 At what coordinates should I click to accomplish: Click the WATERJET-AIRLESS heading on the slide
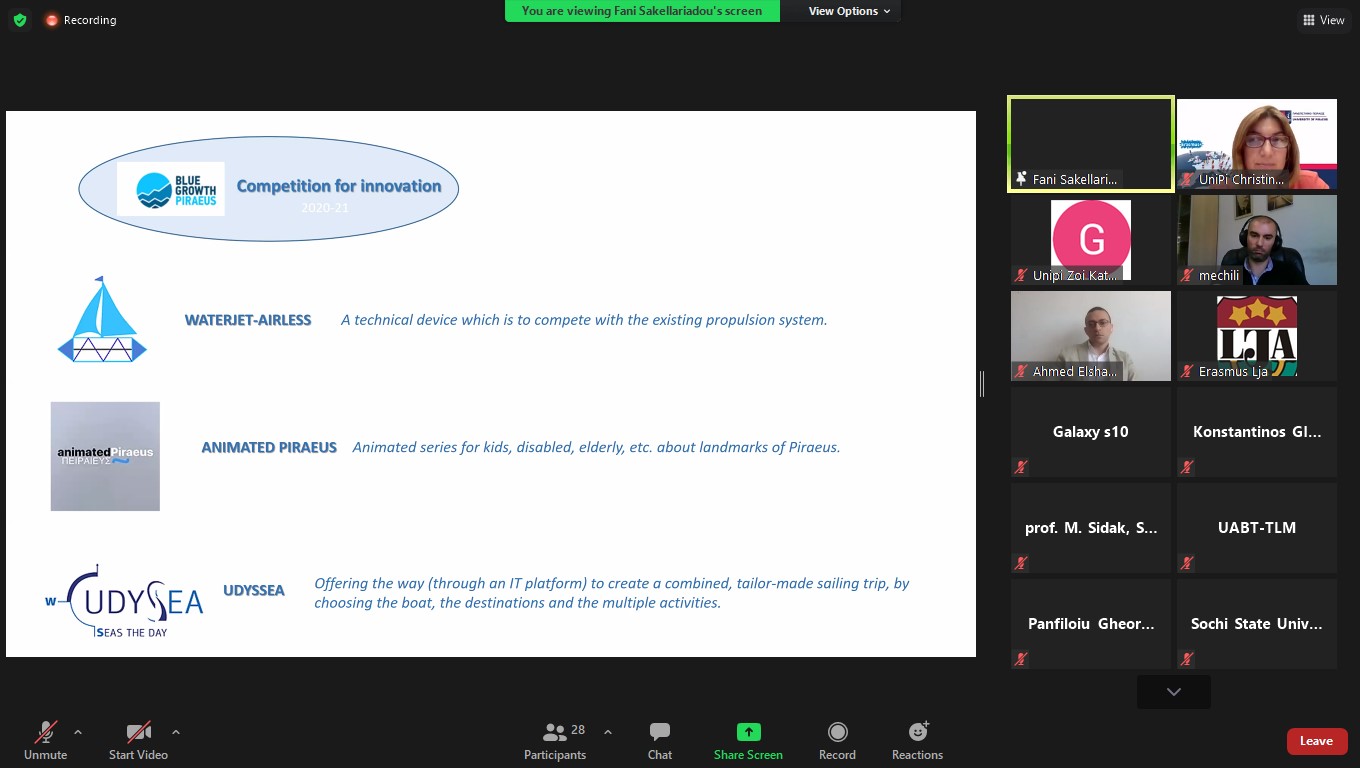click(x=248, y=320)
